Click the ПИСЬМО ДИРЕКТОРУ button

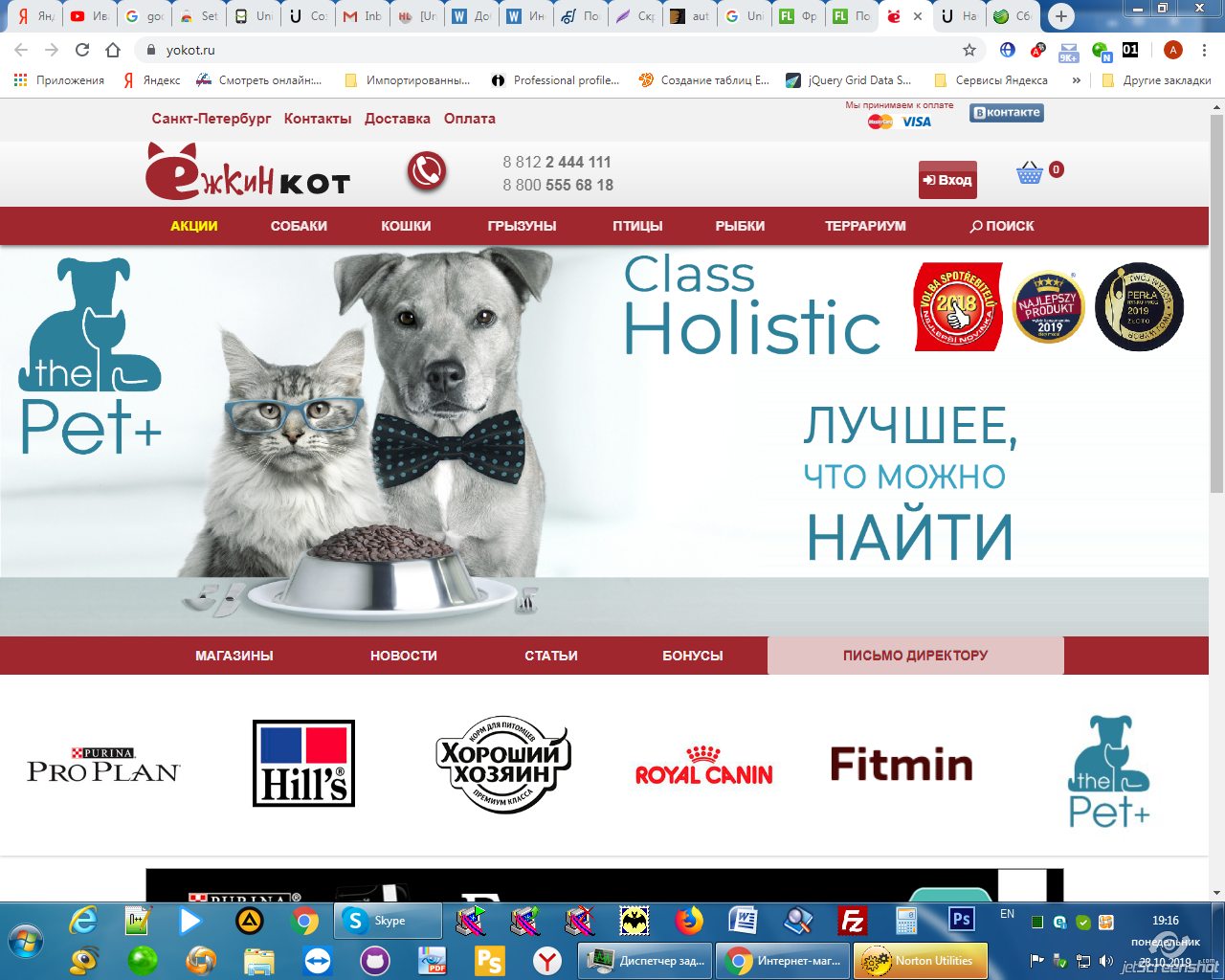[x=916, y=656]
